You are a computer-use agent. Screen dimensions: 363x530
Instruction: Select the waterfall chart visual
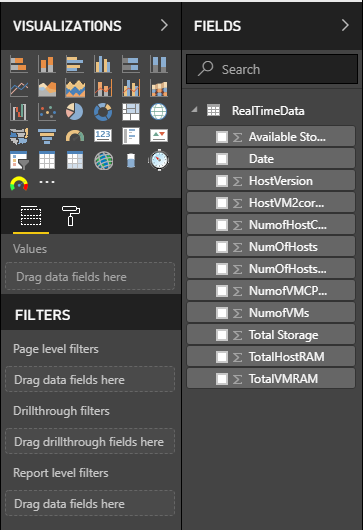[19, 112]
